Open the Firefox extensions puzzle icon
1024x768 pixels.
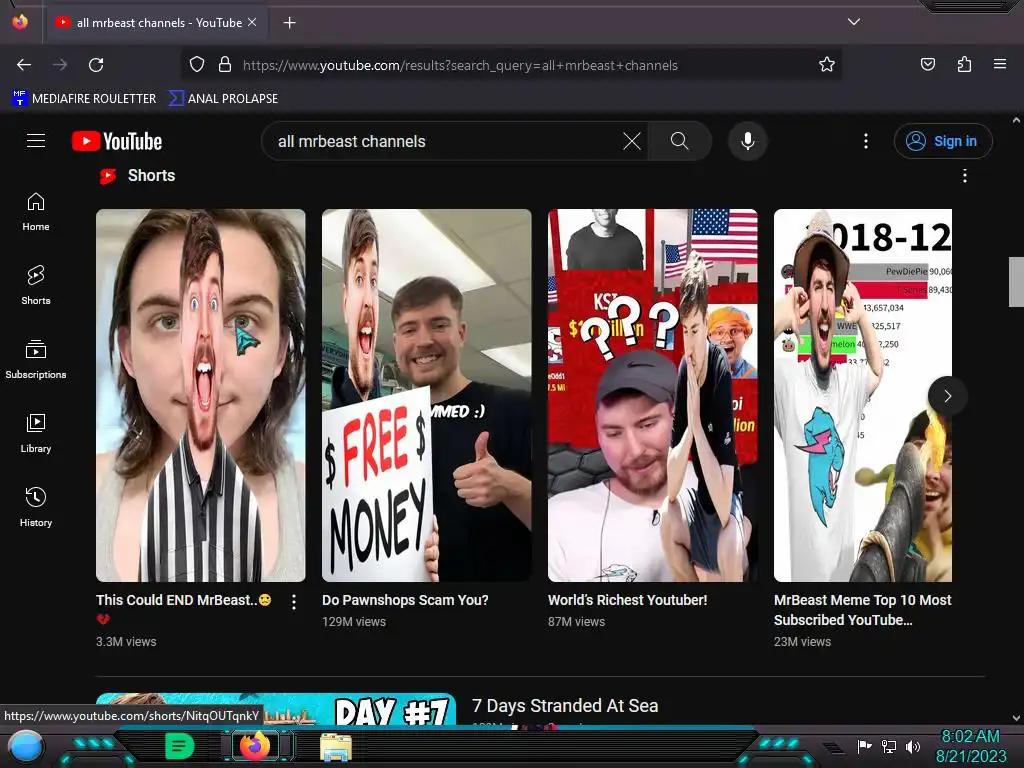(x=964, y=64)
